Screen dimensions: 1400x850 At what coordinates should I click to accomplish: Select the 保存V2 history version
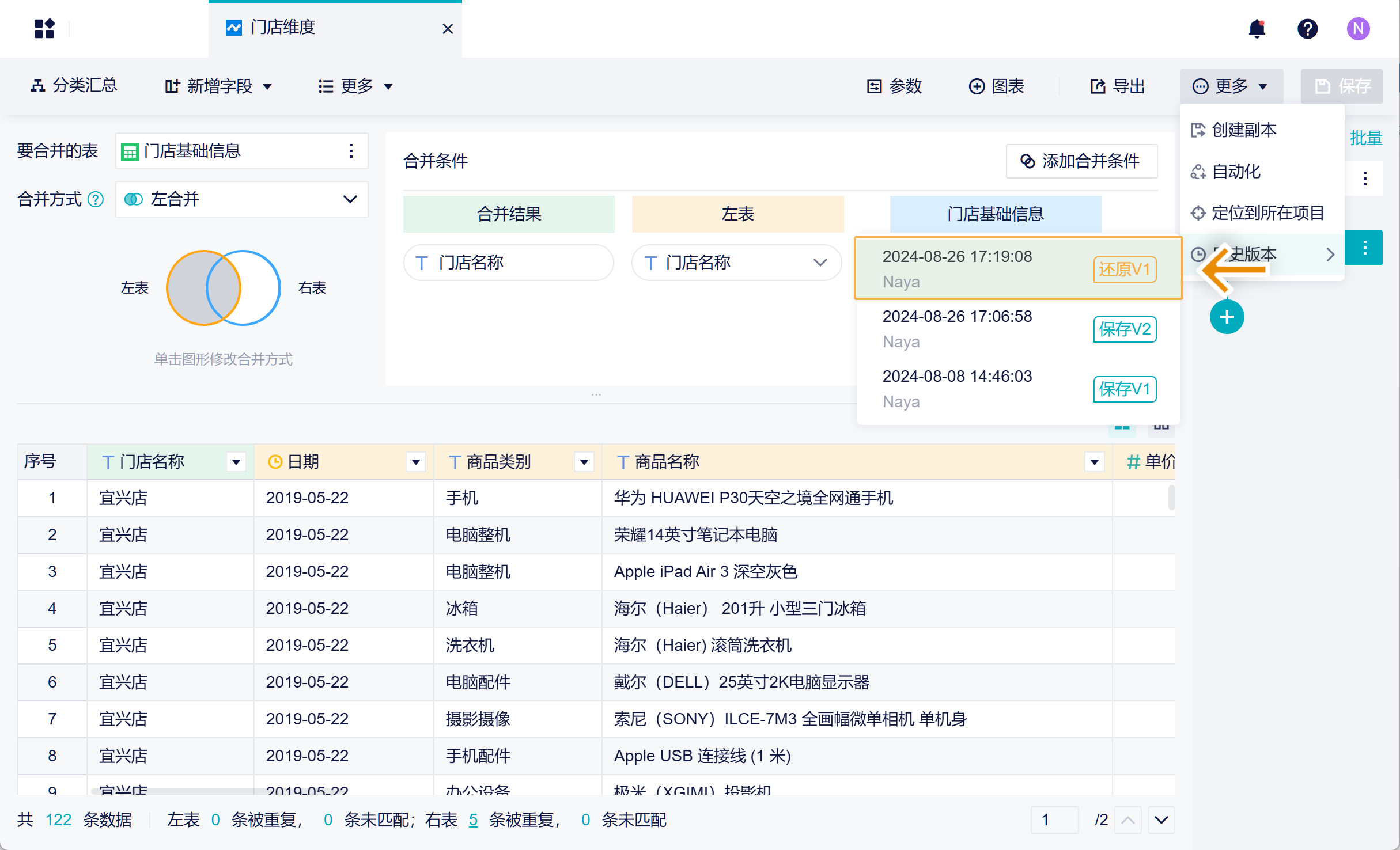(x=1018, y=329)
